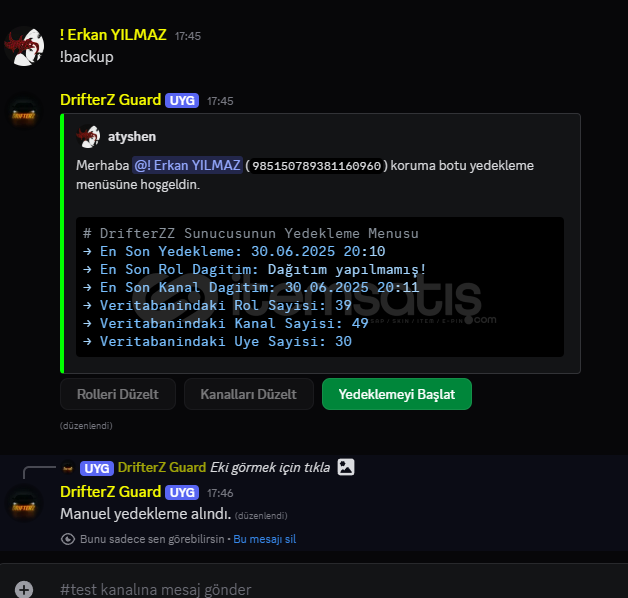Click the UYG badge next to DrifterZ Guard 17:45
Screen dimensions: 628x598
click(x=182, y=100)
